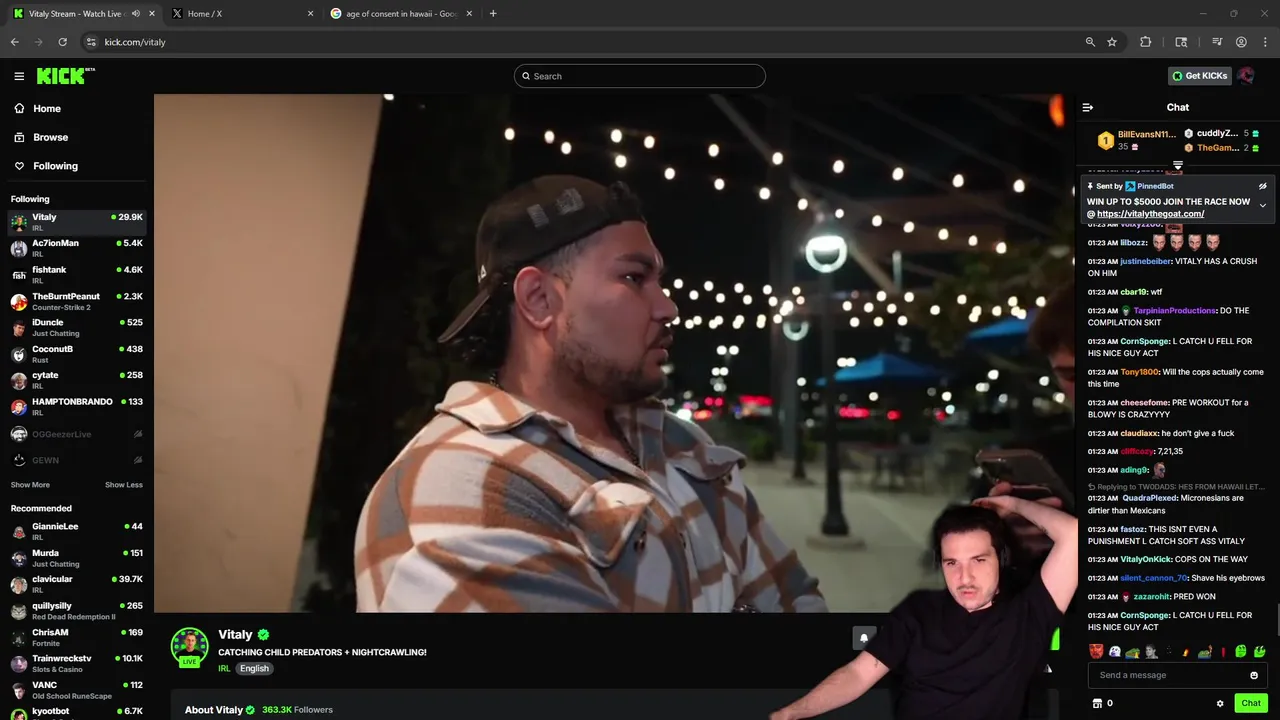This screenshot has height=720, width=1280.
Task: Open the hamburger sidebar menu
Action: coord(19,76)
